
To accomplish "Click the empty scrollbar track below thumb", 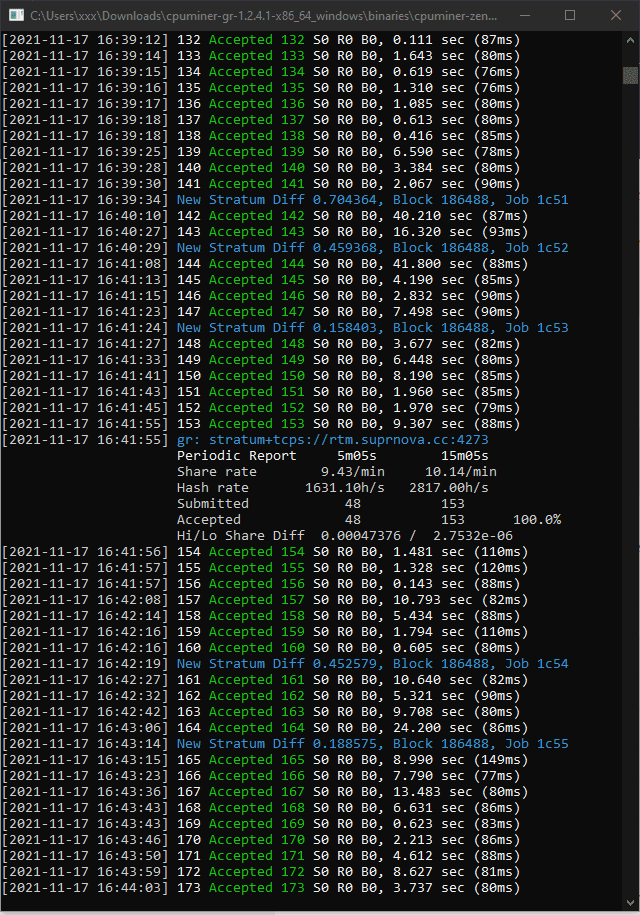I will (630, 490).
